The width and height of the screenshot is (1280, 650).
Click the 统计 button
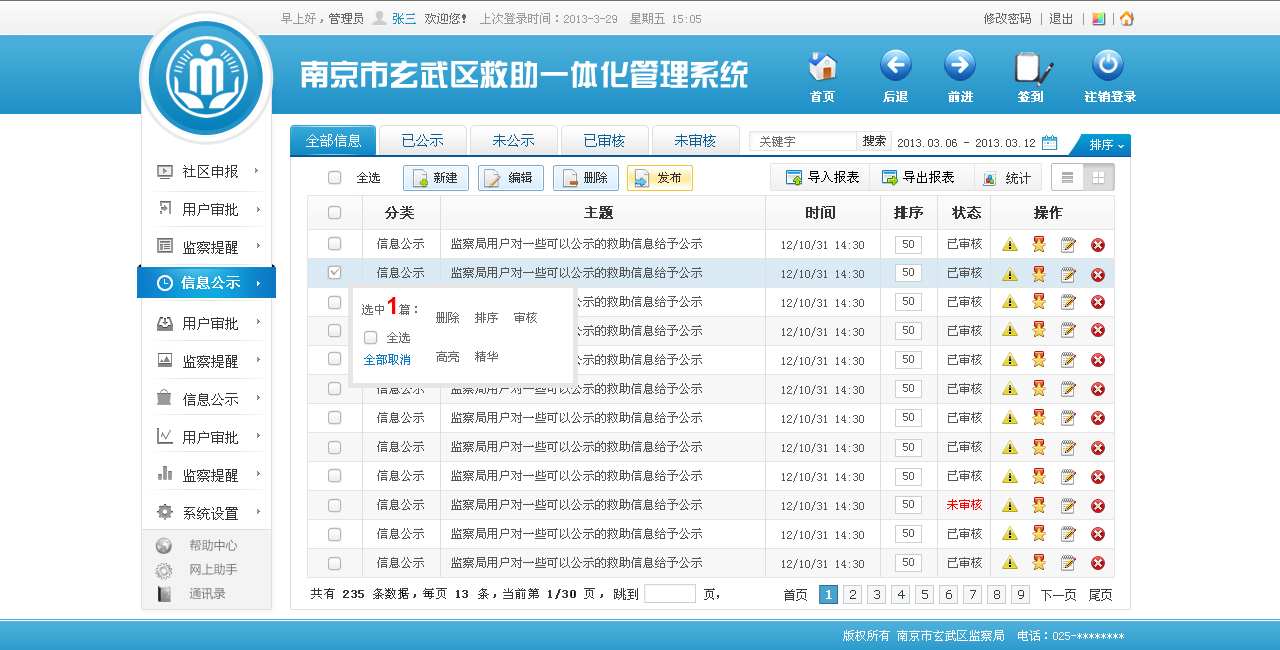tap(1006, 178)
